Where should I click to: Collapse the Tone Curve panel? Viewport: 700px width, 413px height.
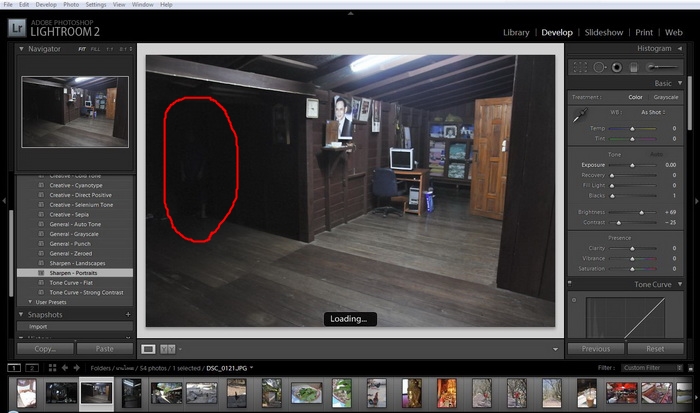tap(680, 284)
